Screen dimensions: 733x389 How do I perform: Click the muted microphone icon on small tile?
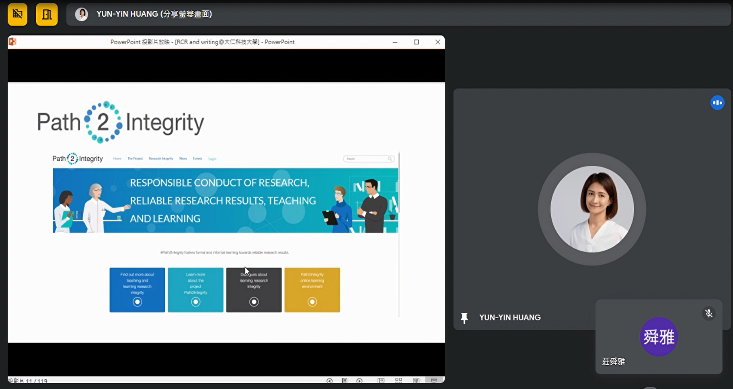709,313
